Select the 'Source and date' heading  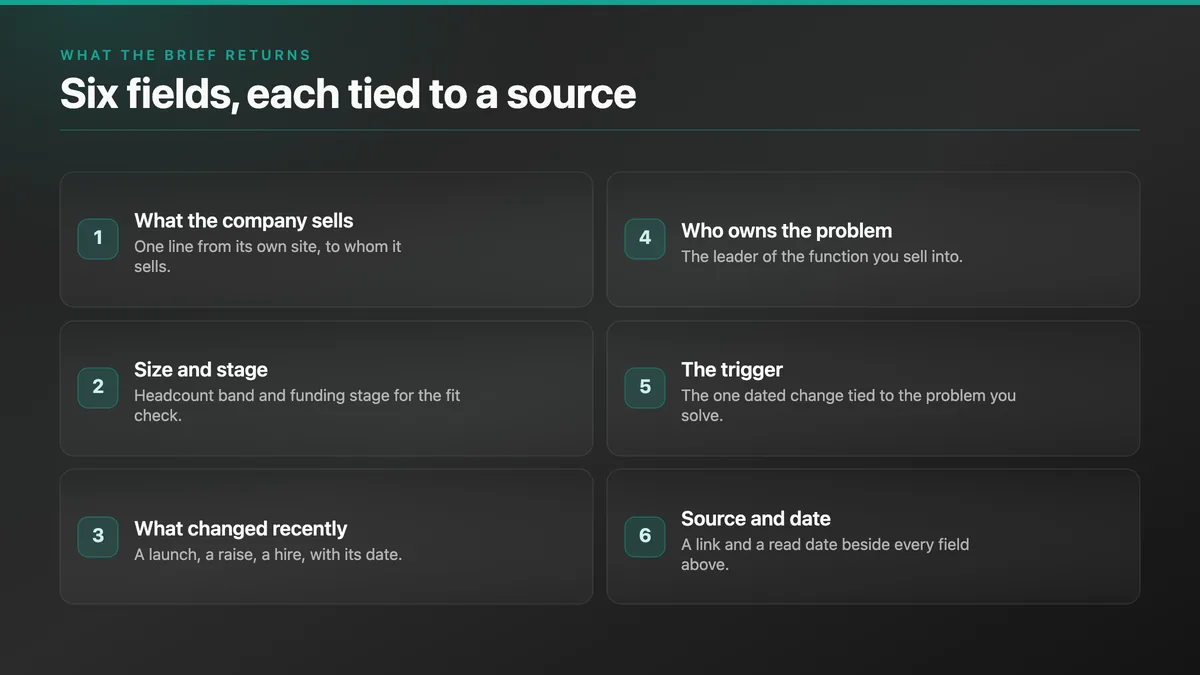[756, 519]
